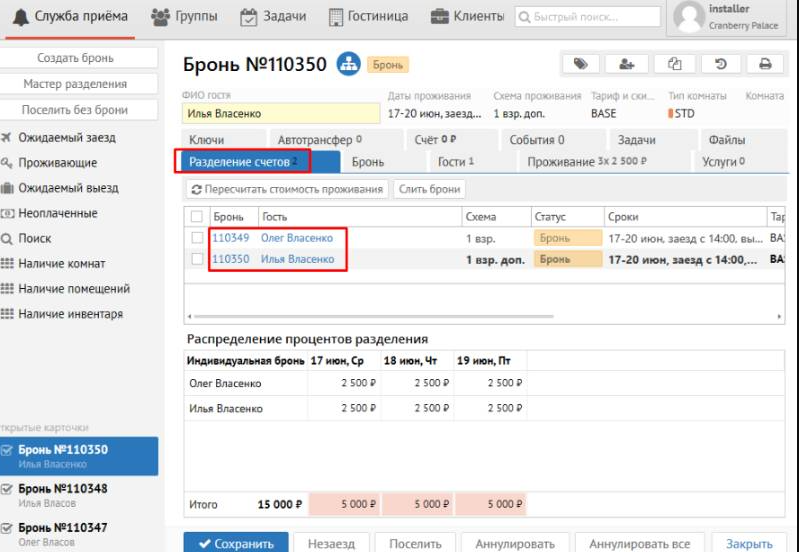Click the installer user avatar
The height and width of the screenshot is (552, 799).
pos(688,17)
